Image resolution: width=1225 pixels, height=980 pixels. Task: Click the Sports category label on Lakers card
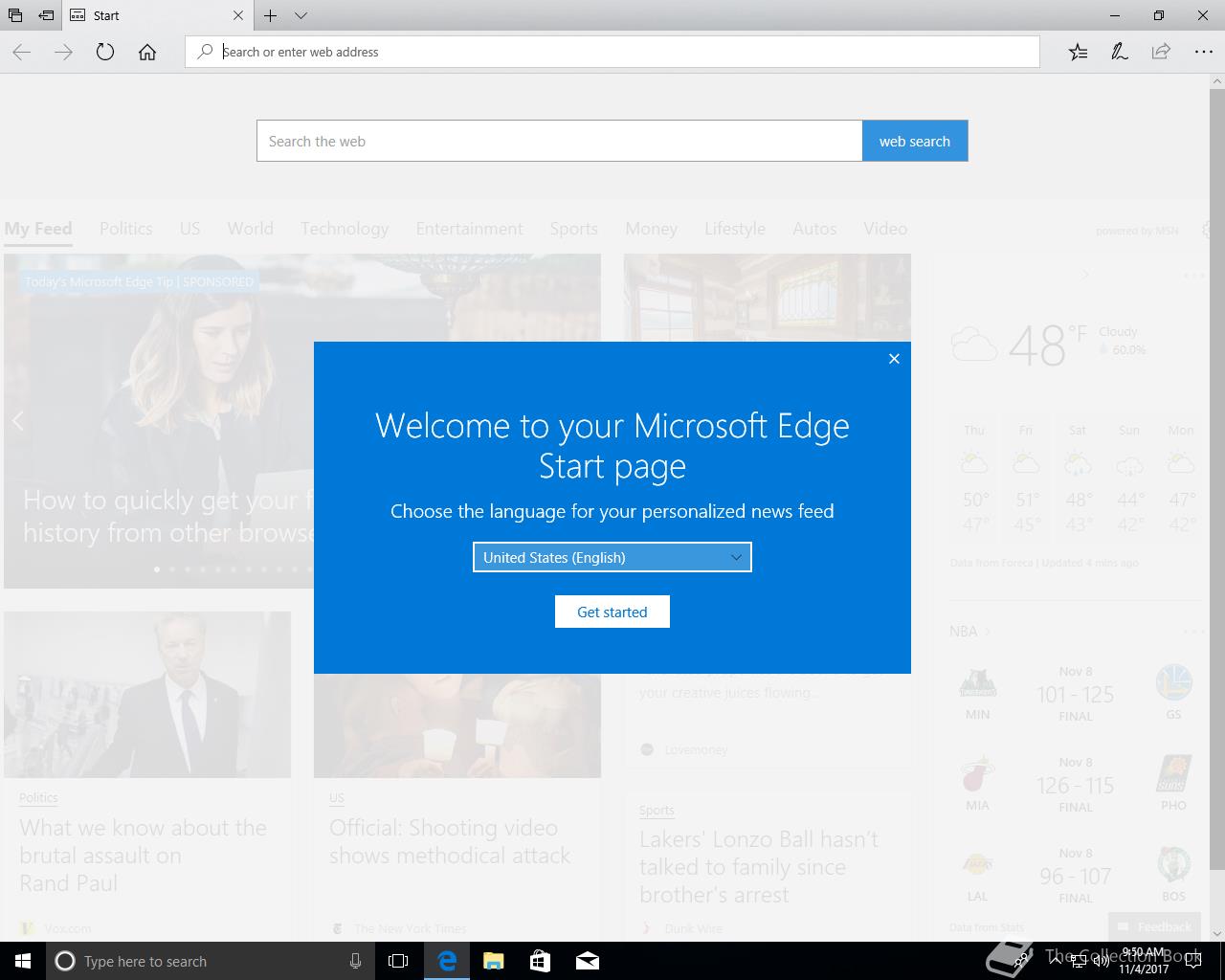click(x=657, y=810)
